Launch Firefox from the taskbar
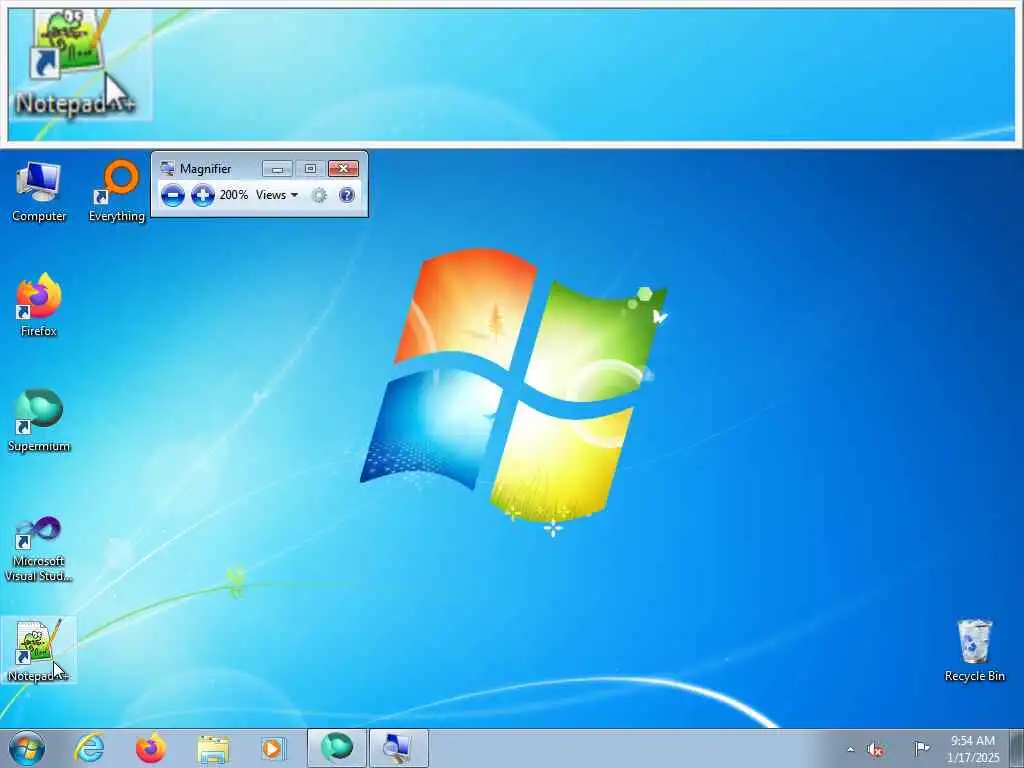The width and height of the screenshot is (1024, 768). point(150,748)
